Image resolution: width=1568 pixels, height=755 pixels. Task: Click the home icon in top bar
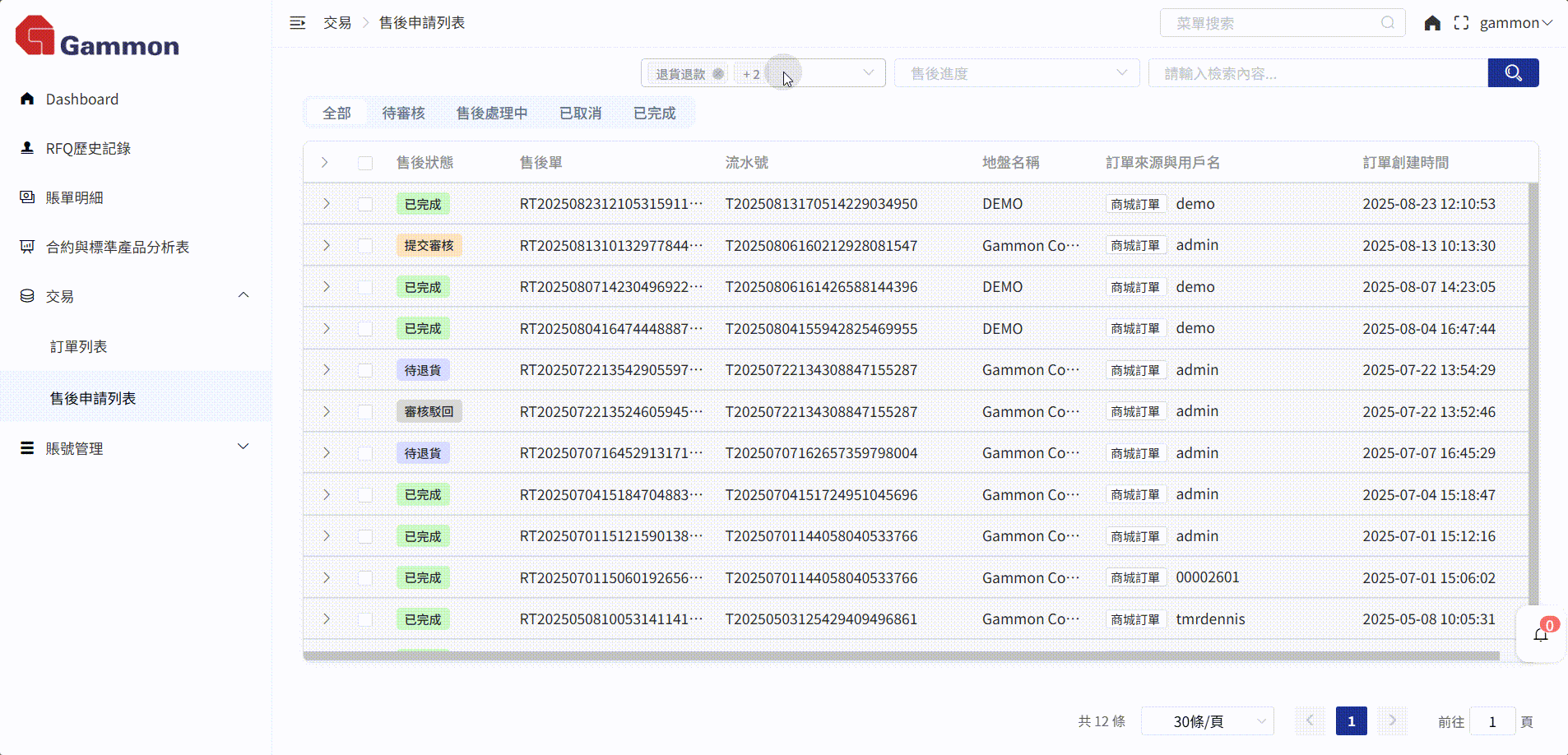(x=1432, y=23)
